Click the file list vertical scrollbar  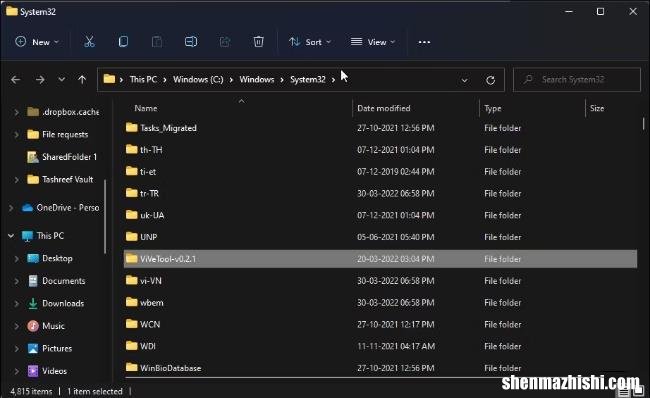pos(643,123)
